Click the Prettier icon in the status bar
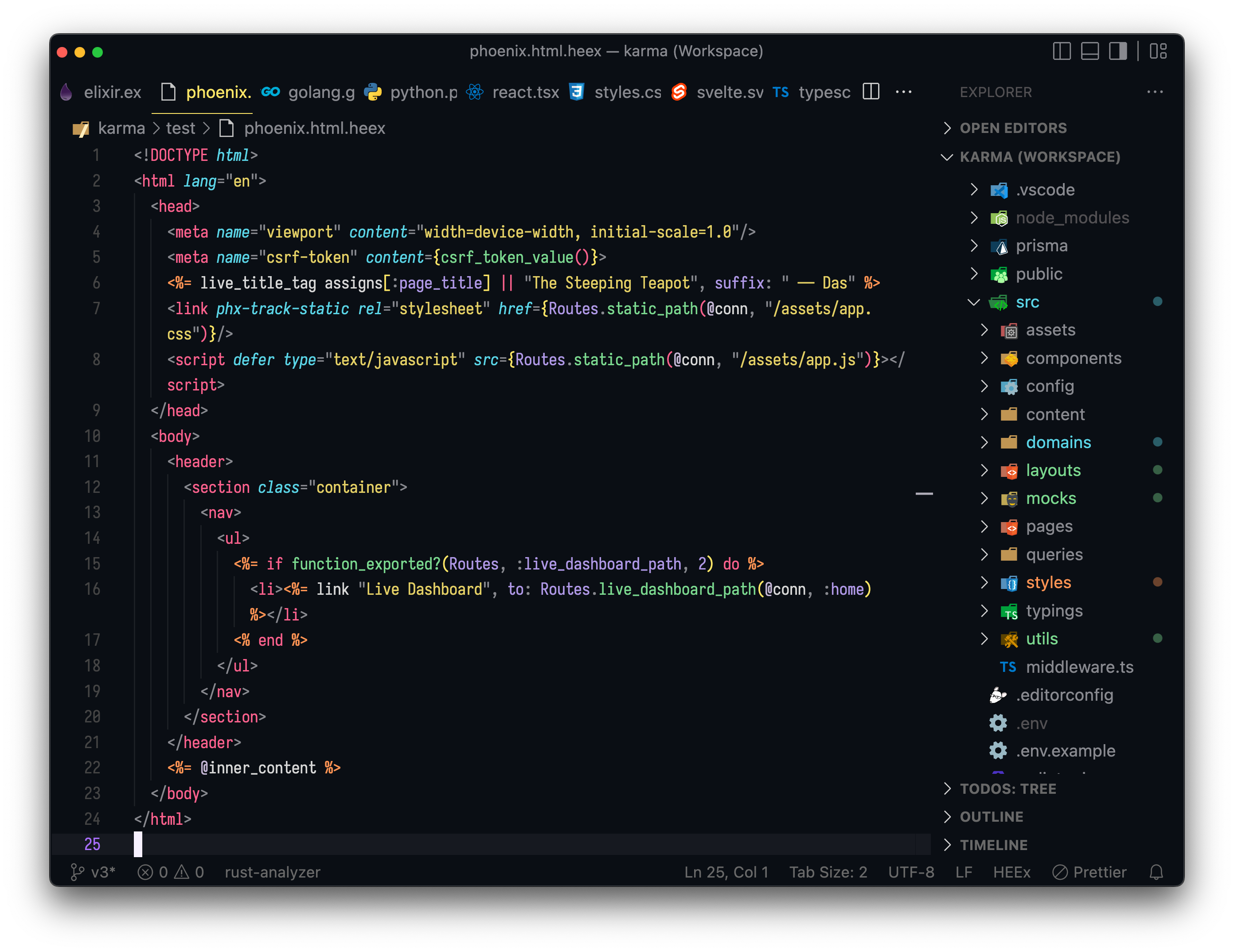This screenshot has height=952, width=1234. (1061, 872)
